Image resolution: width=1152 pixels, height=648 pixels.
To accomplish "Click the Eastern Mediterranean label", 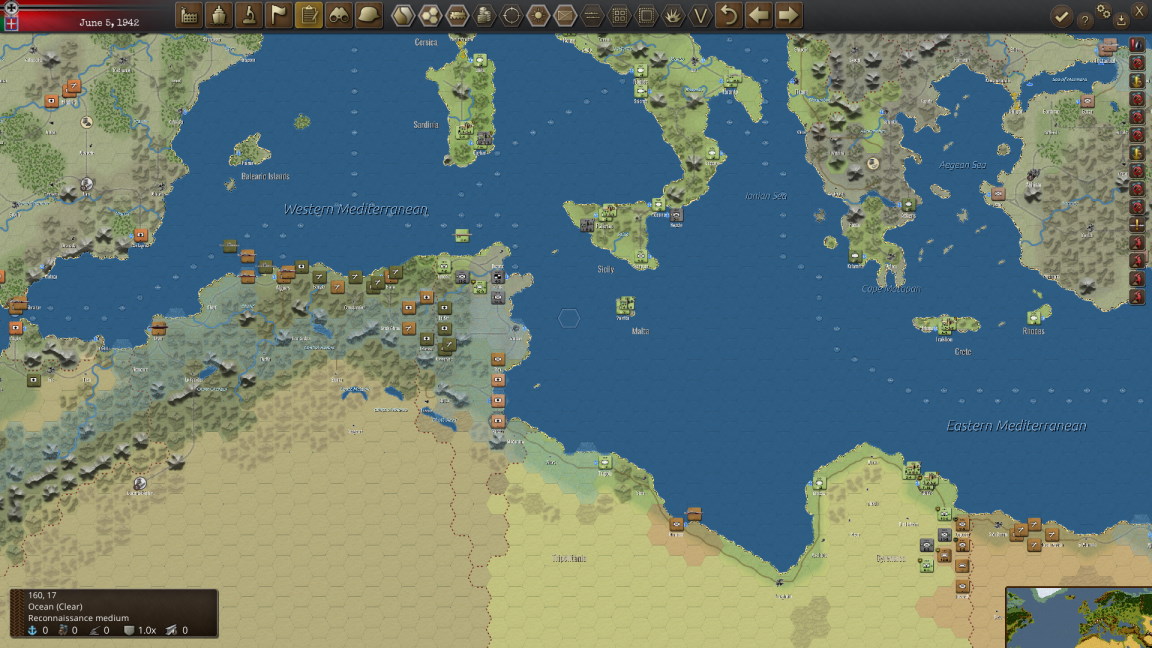I will coord(1016,425).
